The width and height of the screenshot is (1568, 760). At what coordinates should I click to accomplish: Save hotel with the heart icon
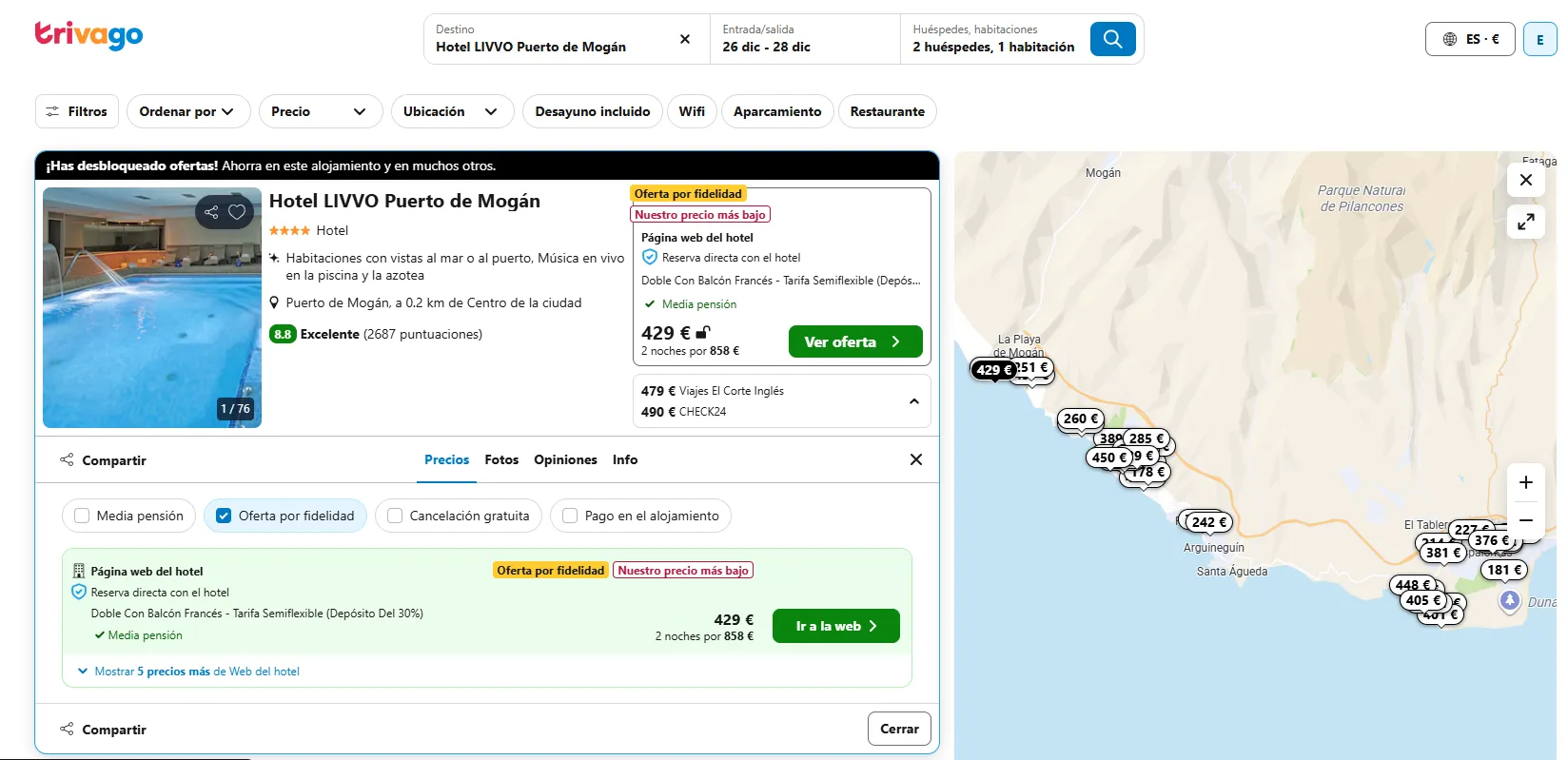click(238, 212)
